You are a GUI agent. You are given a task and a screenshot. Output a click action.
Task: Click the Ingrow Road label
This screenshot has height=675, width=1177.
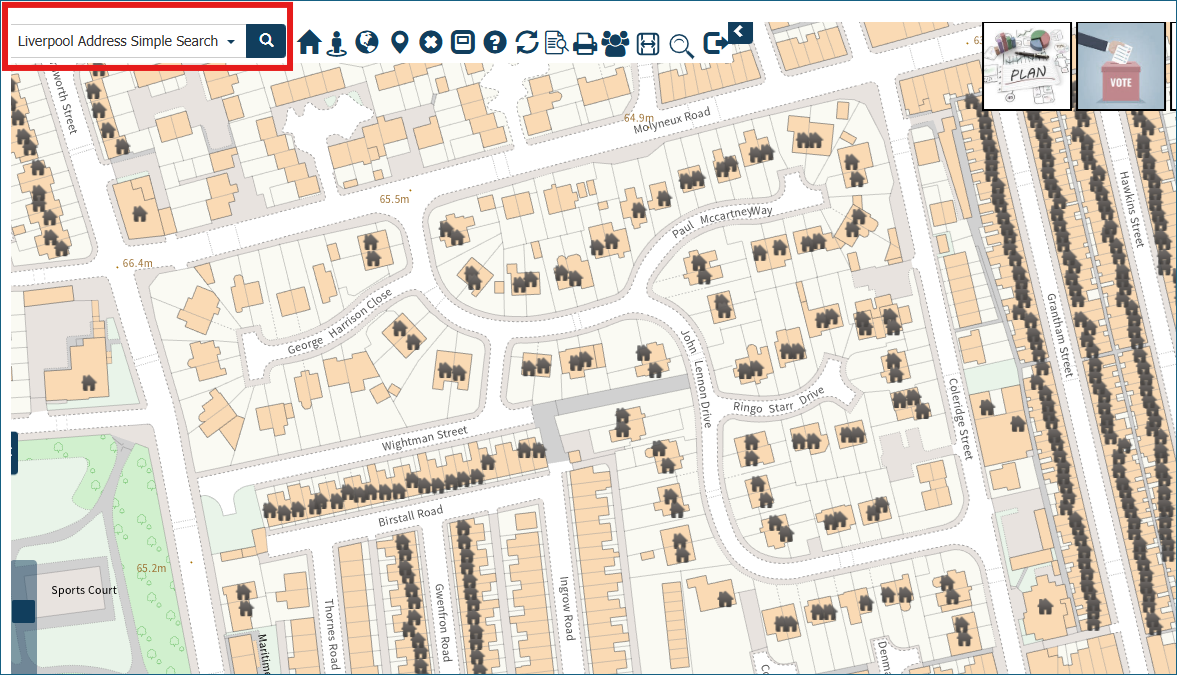[x=567, y=608]
